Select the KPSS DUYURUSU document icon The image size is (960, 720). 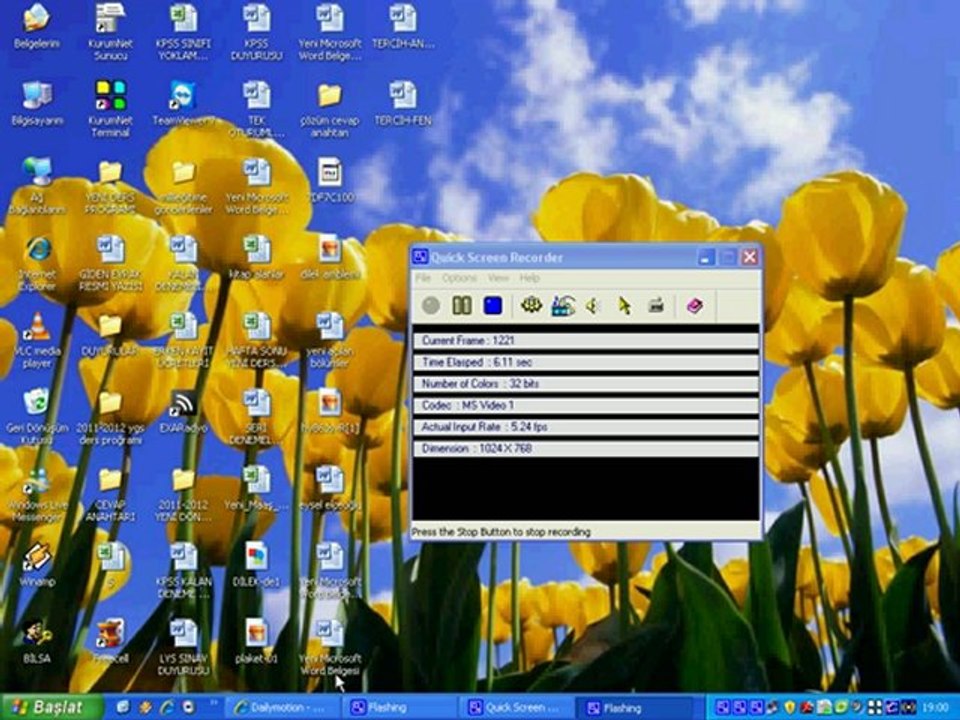pos(257,32)
